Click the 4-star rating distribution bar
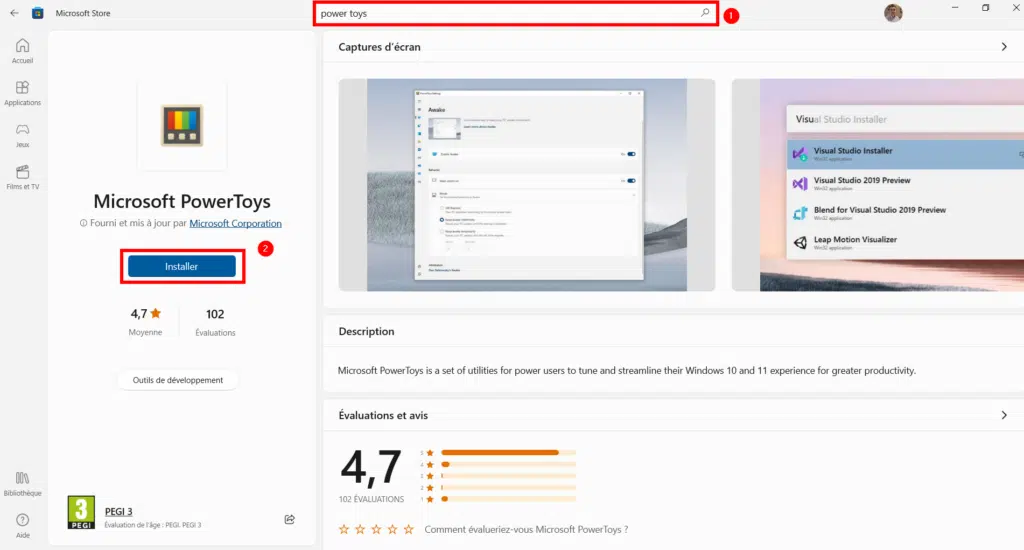1024x550 pixels. click(509, 464)
